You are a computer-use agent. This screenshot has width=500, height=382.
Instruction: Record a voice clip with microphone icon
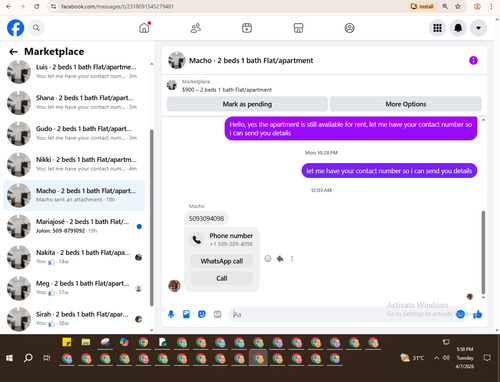click(x=171, y=314)
